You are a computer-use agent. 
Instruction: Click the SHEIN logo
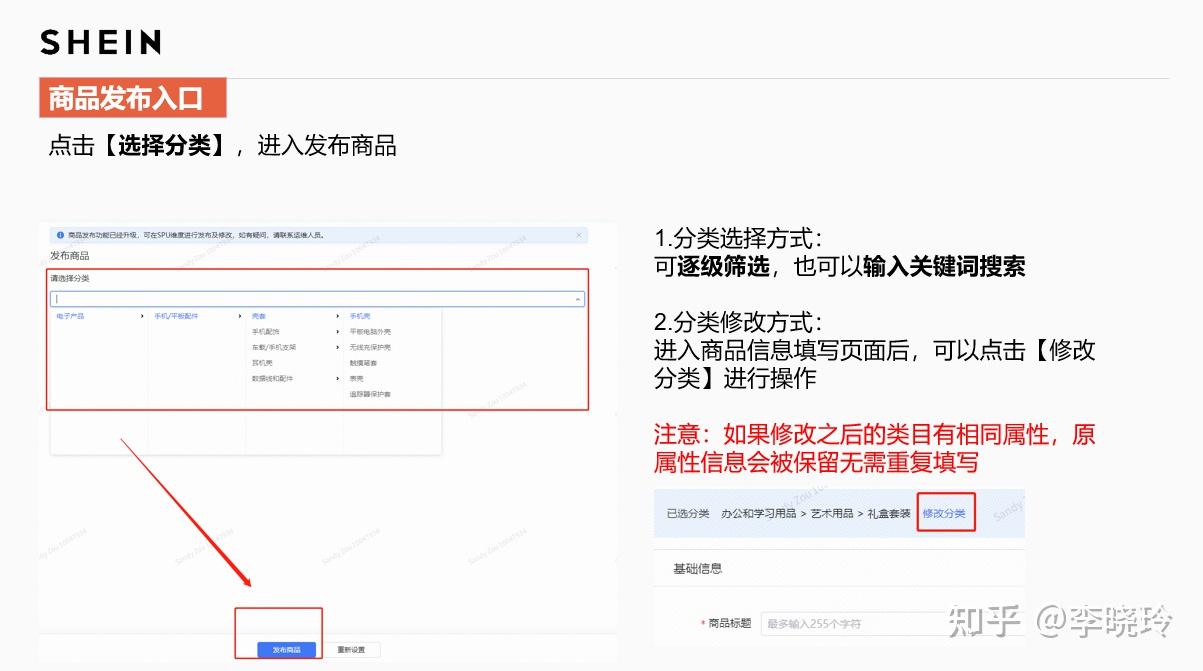(x=100, y=41)
